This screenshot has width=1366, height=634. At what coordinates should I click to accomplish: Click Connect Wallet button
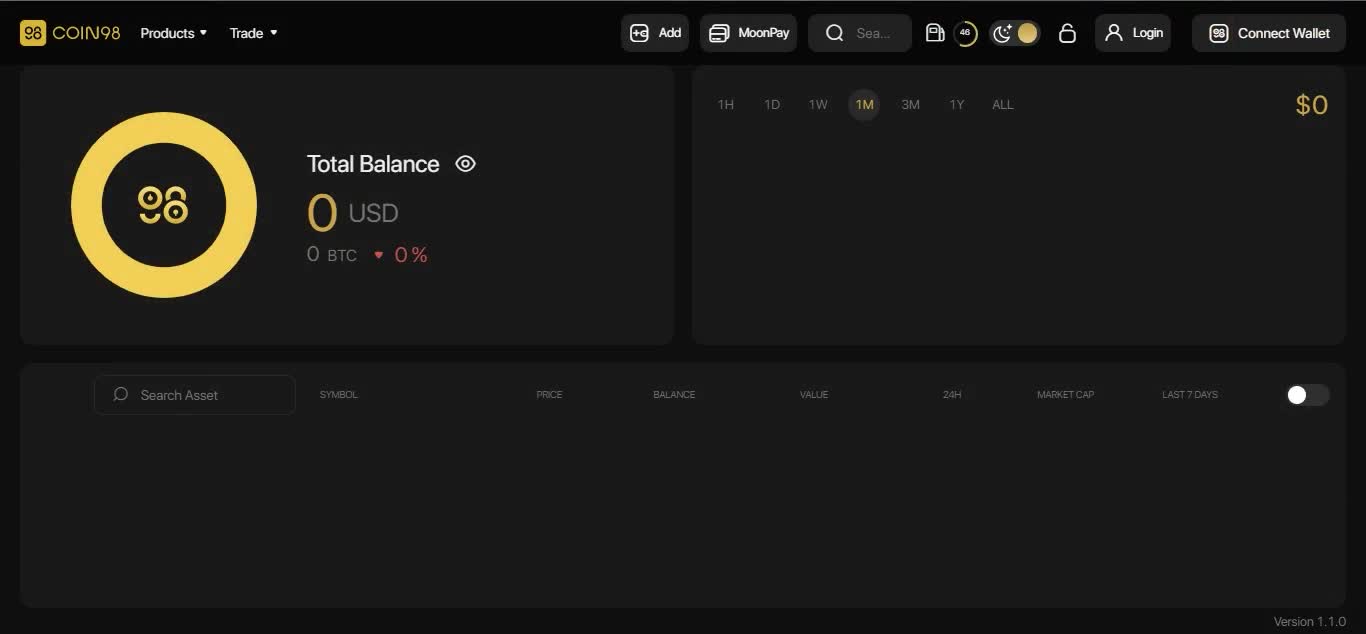(1268, 33)
